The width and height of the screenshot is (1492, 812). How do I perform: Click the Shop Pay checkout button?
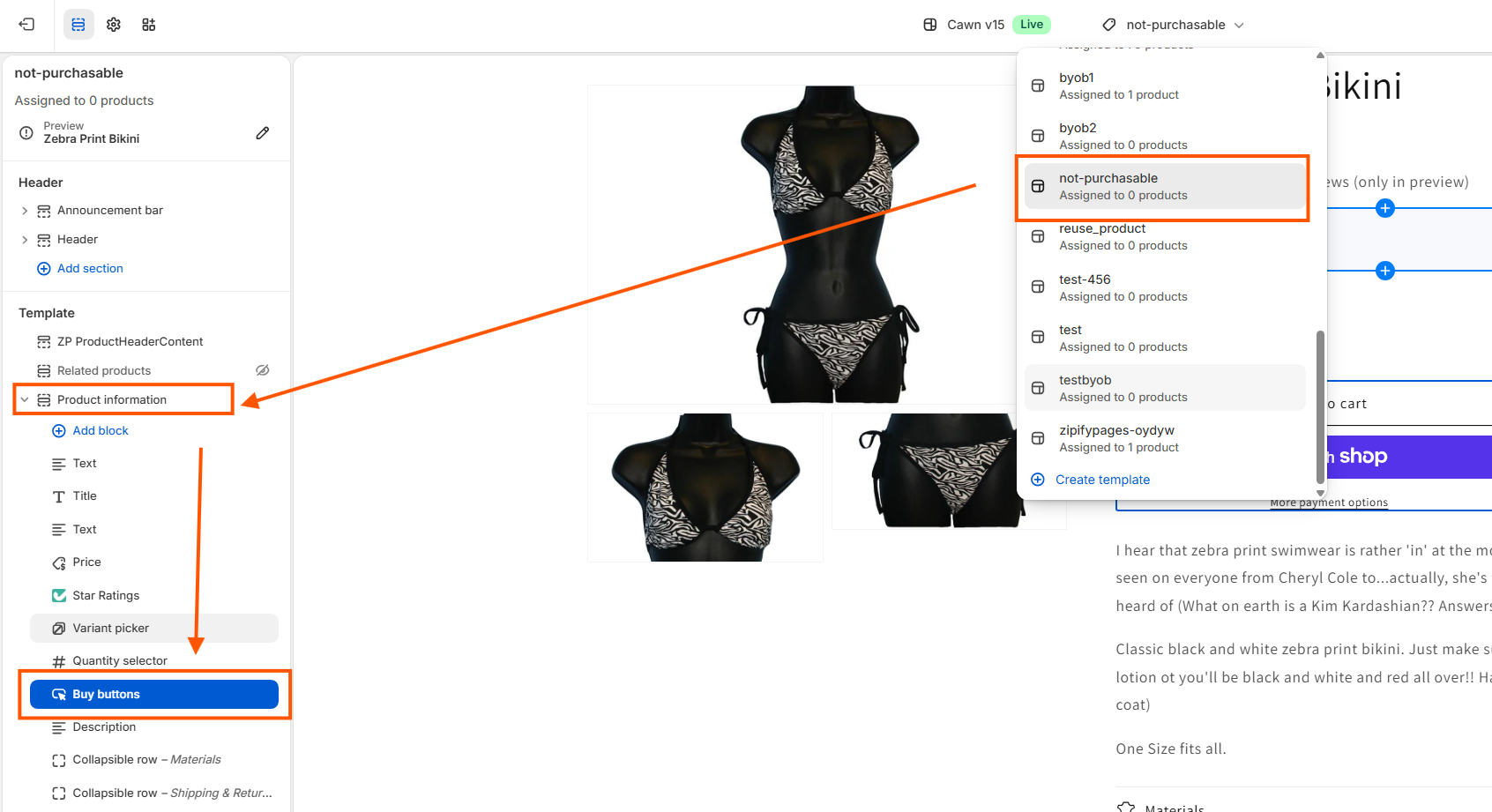[x=1409, y=456]
